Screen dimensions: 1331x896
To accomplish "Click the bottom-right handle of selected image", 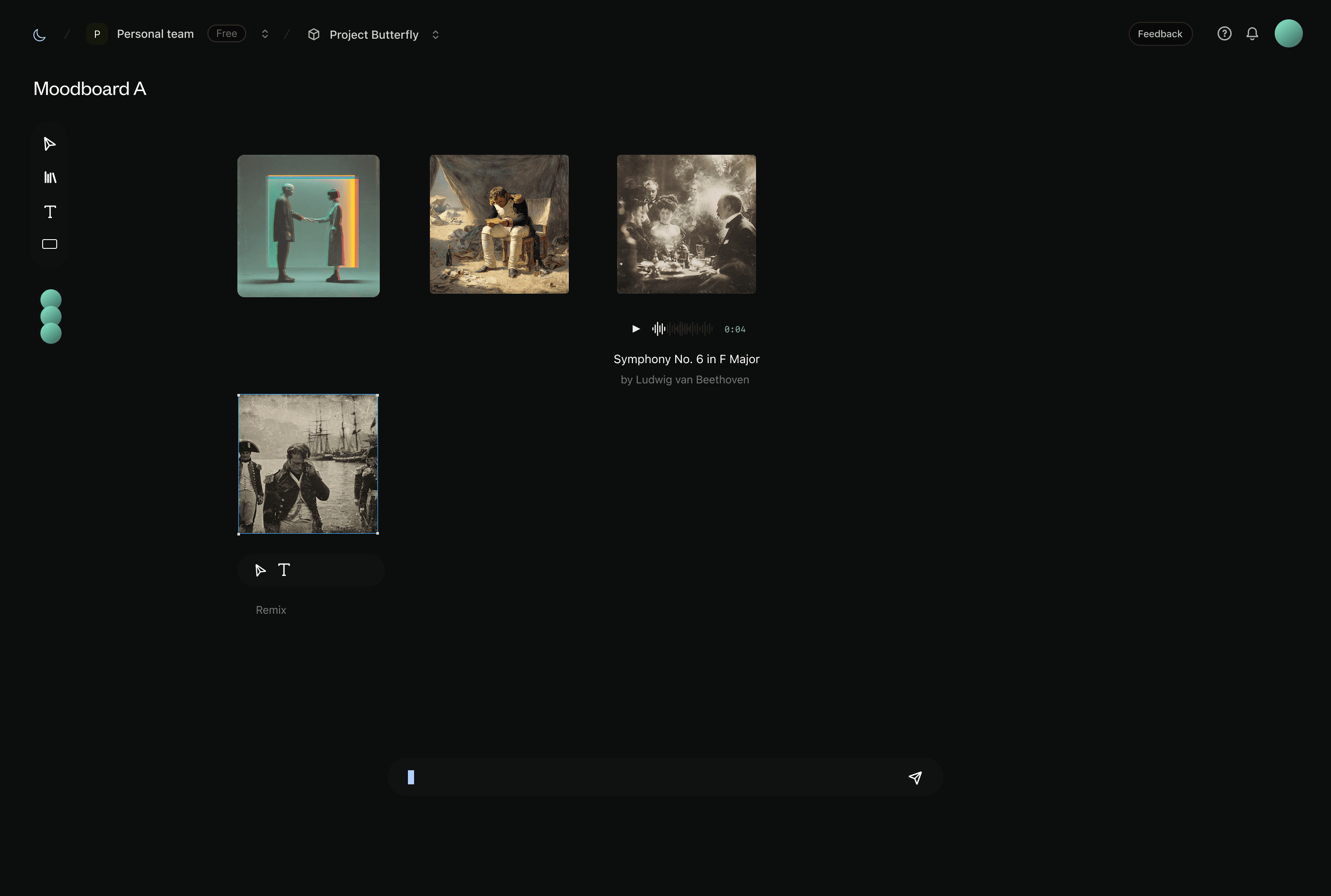I will coord(378,534).
